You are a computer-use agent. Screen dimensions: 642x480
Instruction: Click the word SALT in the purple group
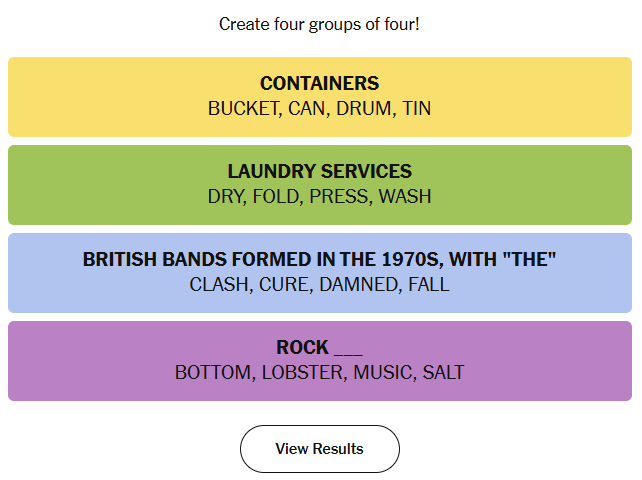tap(443, 373)
